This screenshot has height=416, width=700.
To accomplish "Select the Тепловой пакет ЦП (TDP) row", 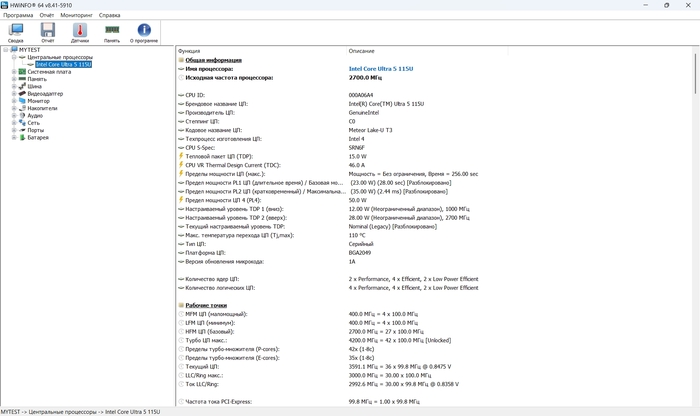I will 218,156.
